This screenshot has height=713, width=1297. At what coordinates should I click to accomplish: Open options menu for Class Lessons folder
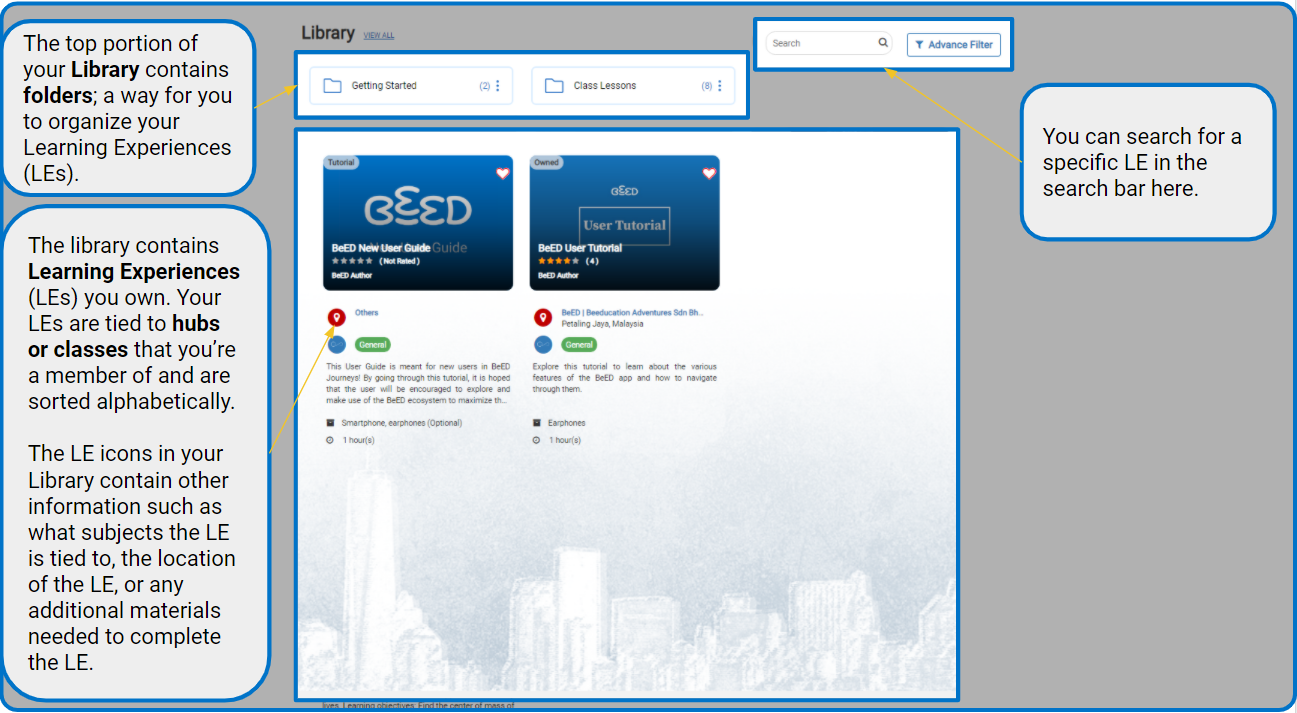pyautogui.click(x=720, y=86)
